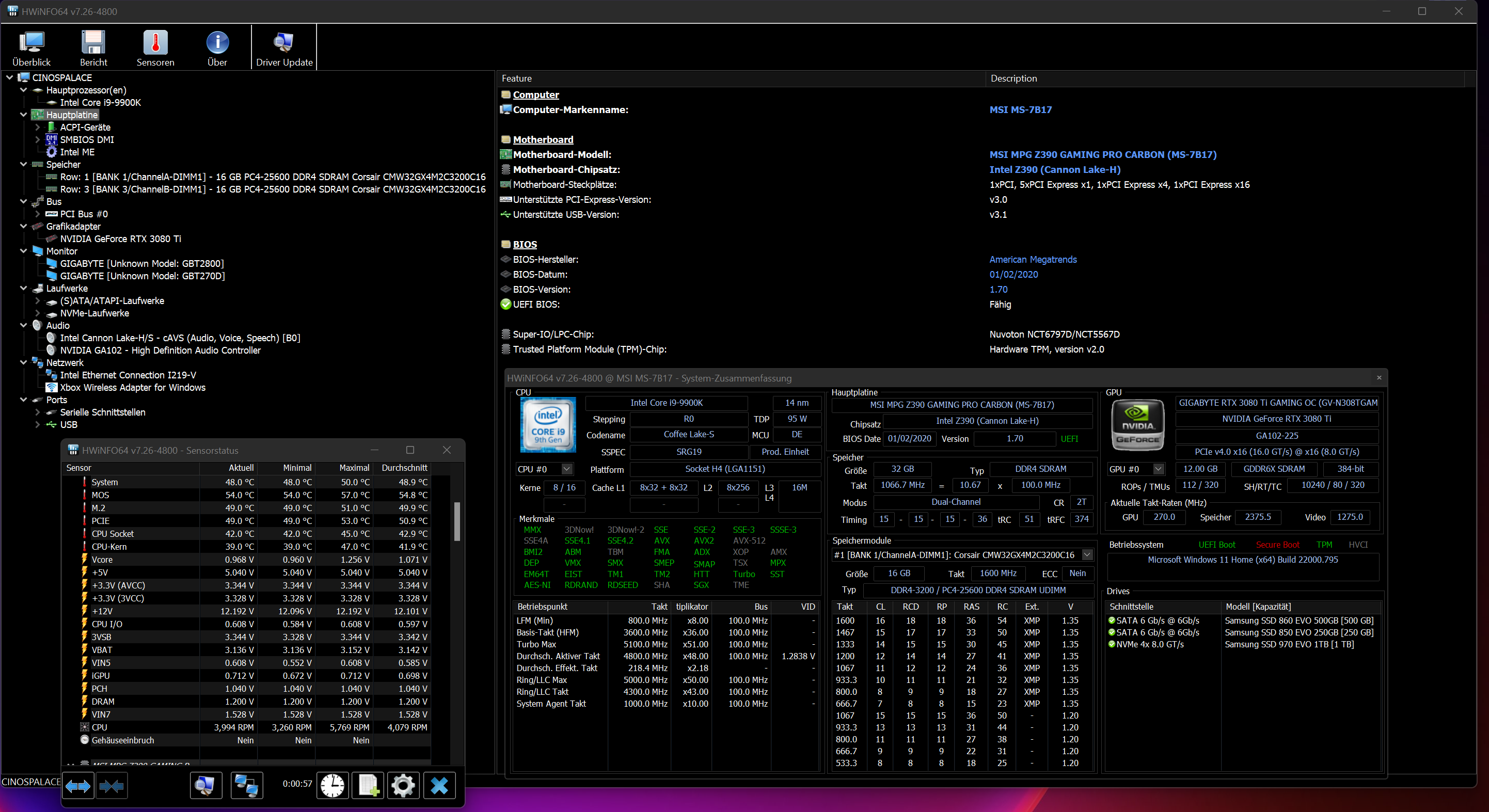Click the screenshot monitor icon in sensor window
Image resolution: width=1489 pixels, height=812 pixels.
[x=206, y=785]
